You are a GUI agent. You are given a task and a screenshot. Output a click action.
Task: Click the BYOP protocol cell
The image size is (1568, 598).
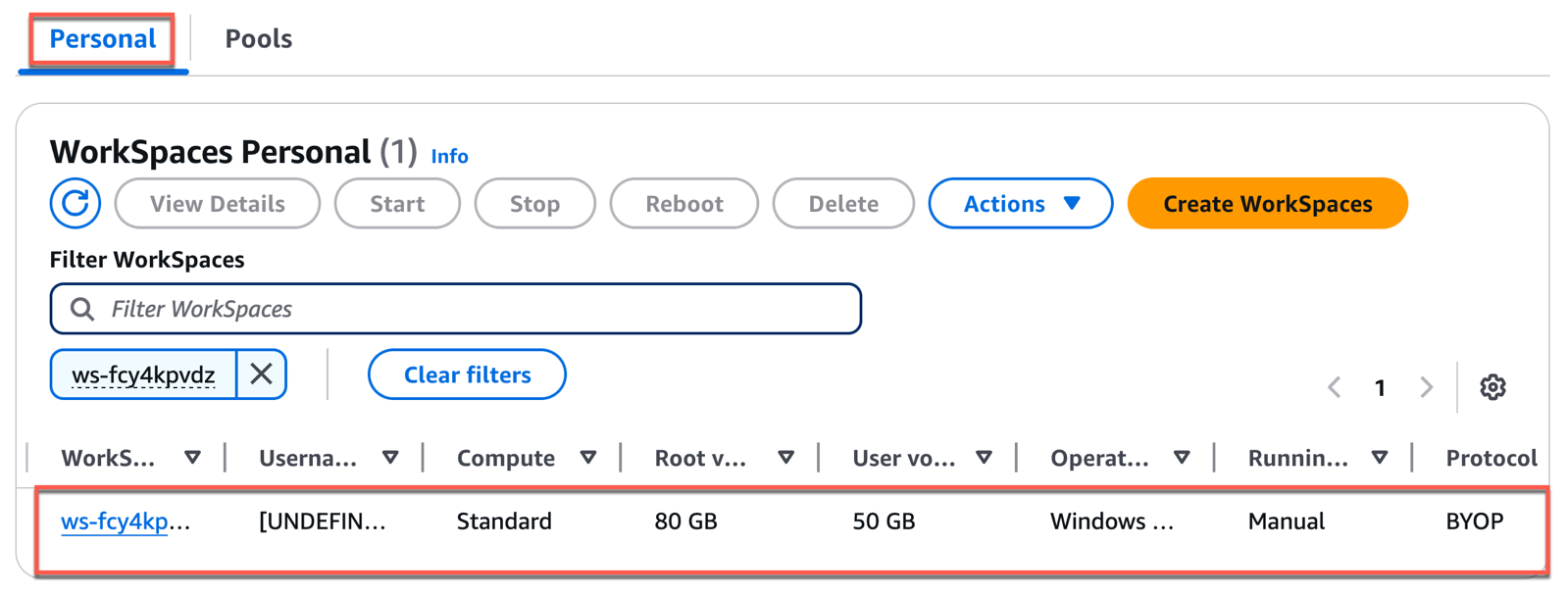[x=1474, y=522]
